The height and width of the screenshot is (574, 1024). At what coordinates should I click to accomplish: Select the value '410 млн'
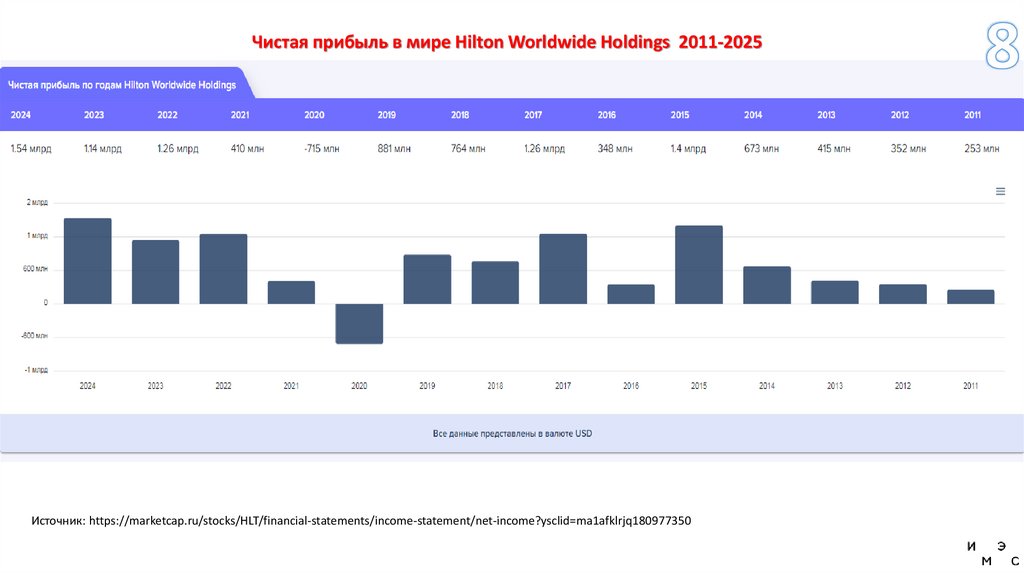pyautogui.click(x=248, y=149)
